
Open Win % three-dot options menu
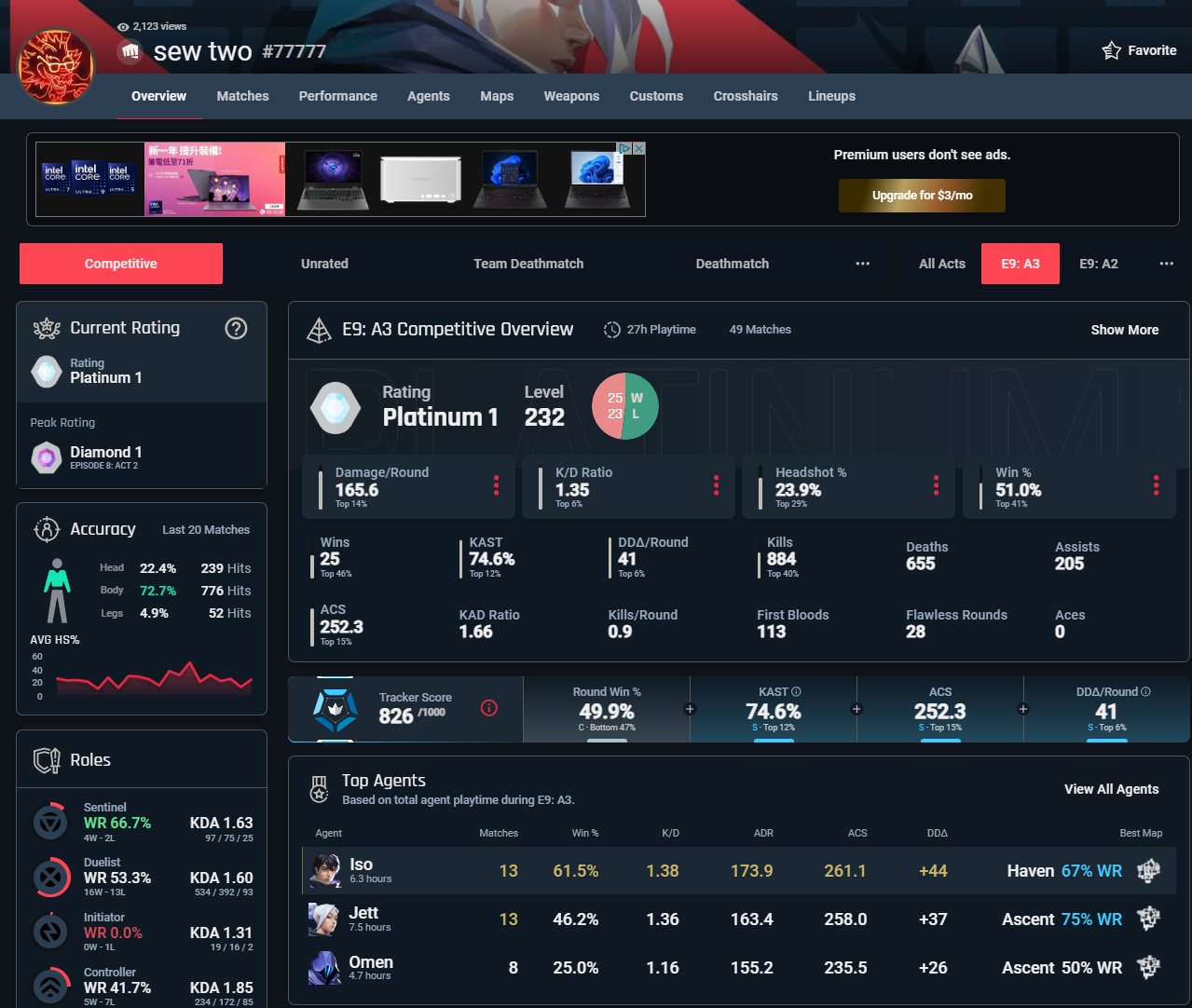coord(1156,485)
